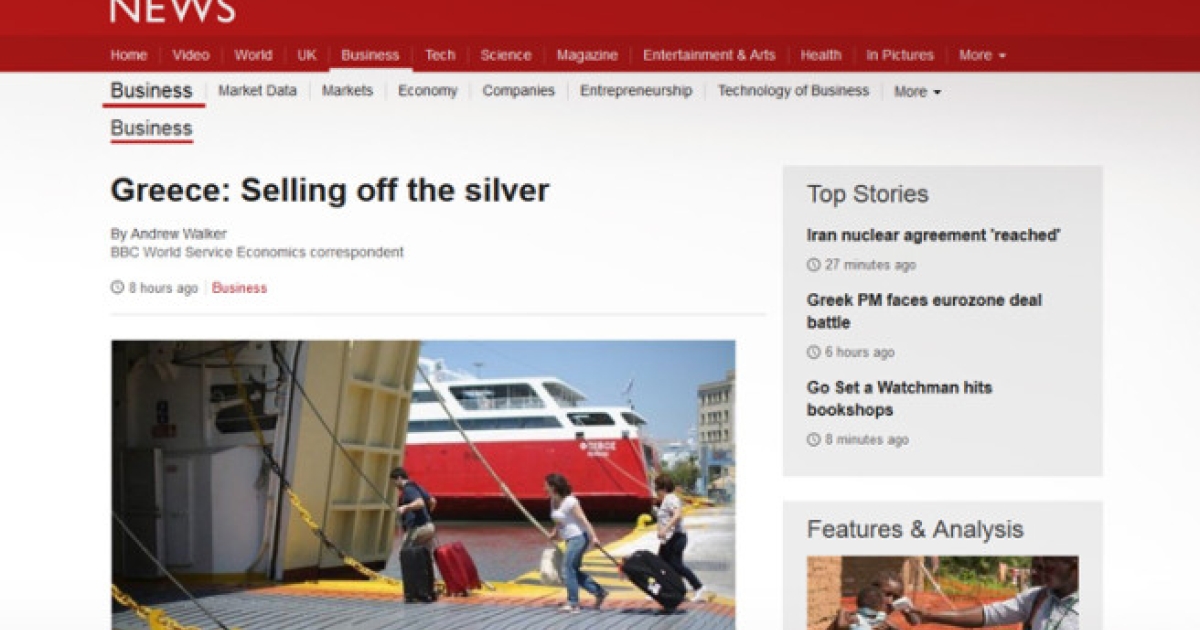Open the ferry passengers article photo
Screen dimensions: 1200x630
[x=423, y=485]
